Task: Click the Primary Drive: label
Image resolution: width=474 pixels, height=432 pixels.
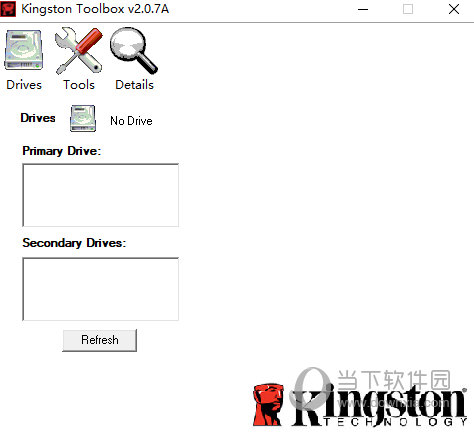Action: point(61,151)
